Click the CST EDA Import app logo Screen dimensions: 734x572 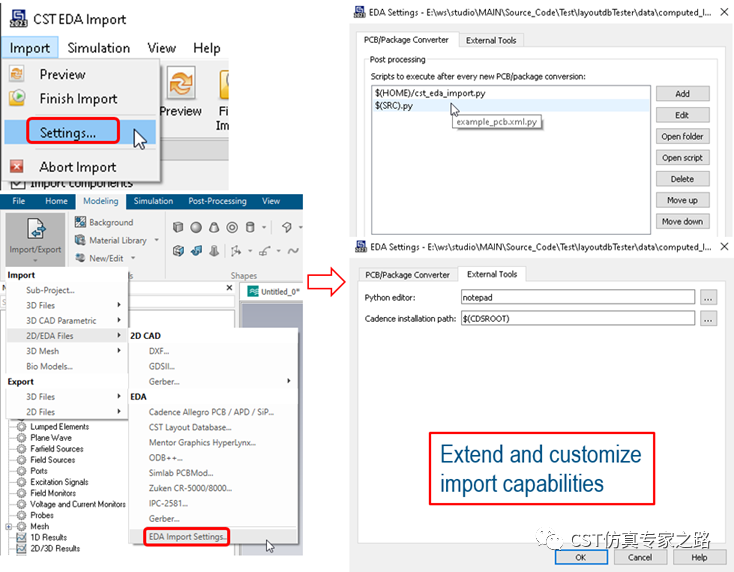click(19, 18)
